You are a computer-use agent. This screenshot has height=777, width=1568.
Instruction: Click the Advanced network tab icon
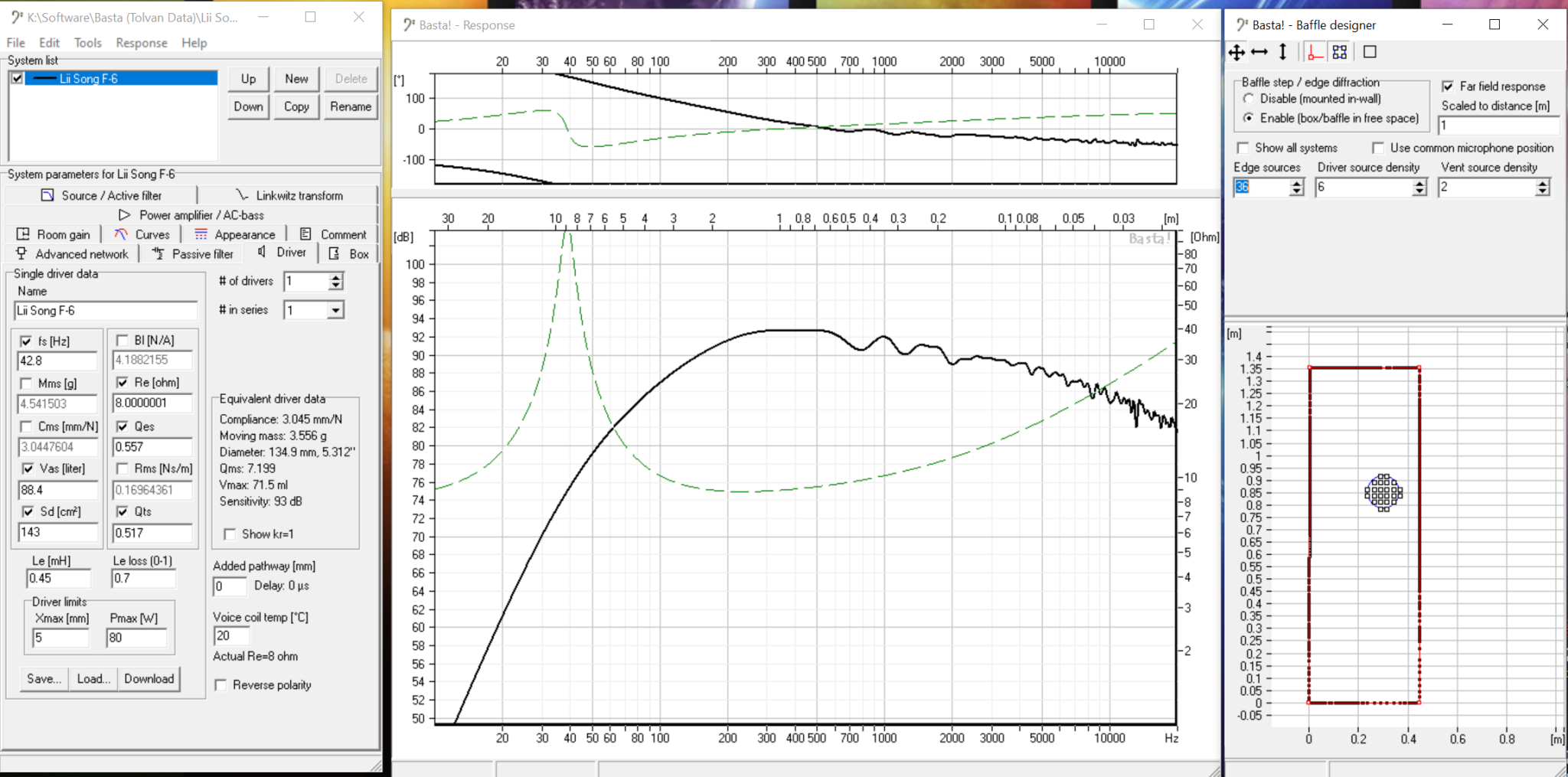(x=21, y=253)
